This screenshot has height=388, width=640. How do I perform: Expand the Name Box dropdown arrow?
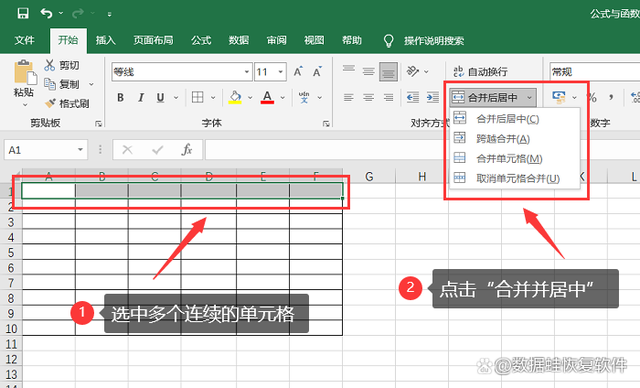80,150
